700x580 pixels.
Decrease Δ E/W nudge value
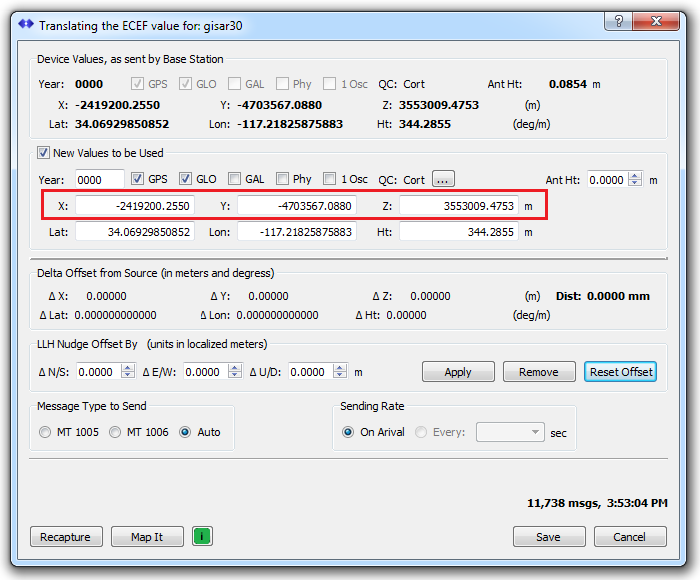click(235, 375)
